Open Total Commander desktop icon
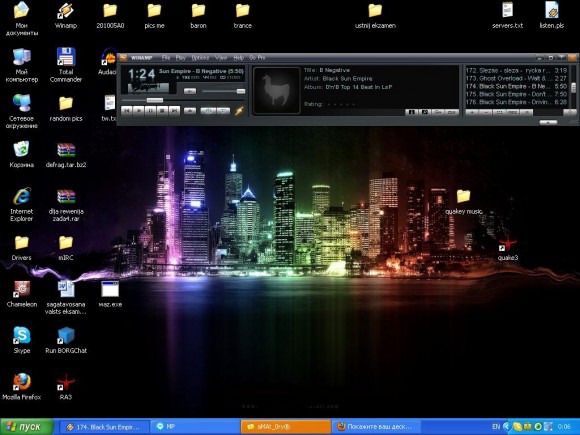580x435 pixels. point(66,65)
